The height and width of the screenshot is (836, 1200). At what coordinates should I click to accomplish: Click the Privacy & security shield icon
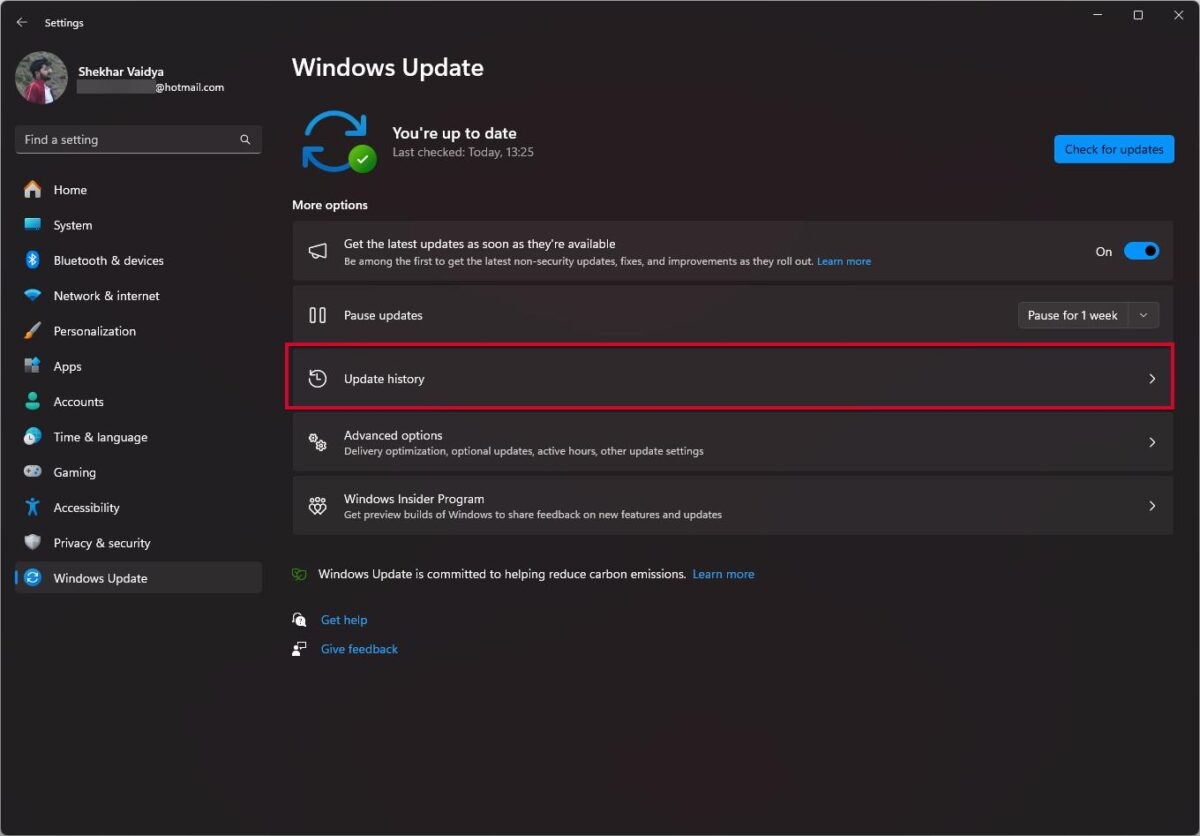33,543
